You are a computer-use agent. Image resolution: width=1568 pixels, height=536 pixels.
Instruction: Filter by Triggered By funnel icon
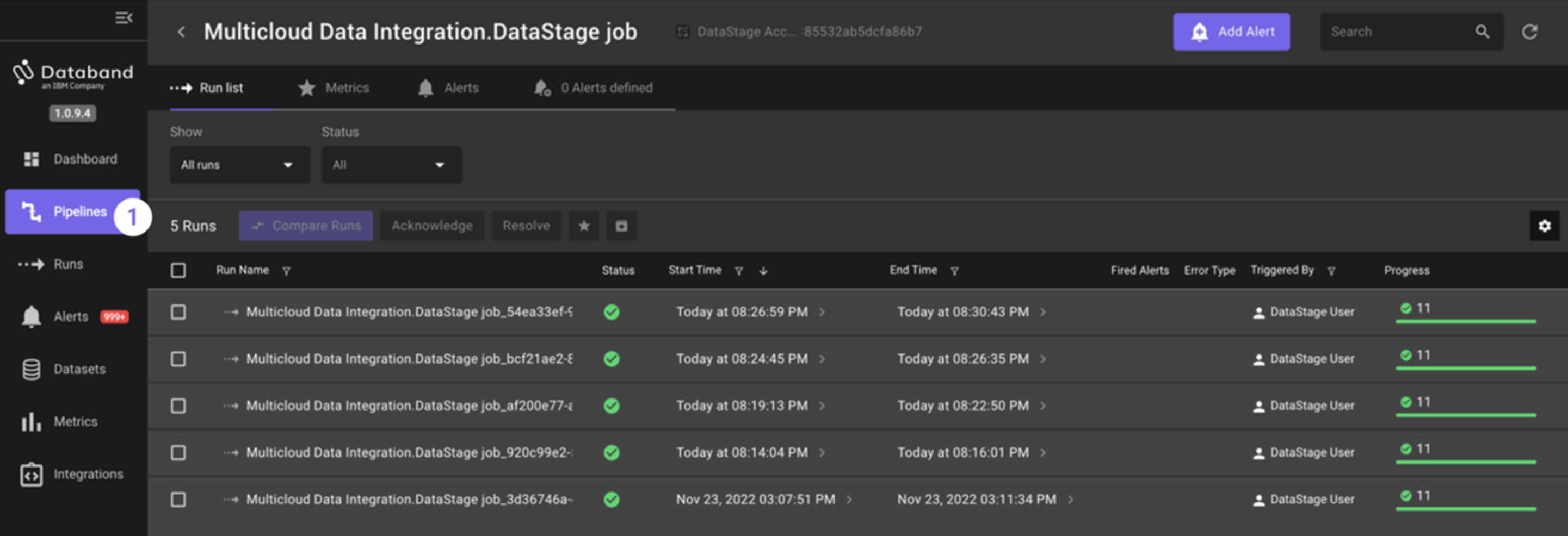1331,271
